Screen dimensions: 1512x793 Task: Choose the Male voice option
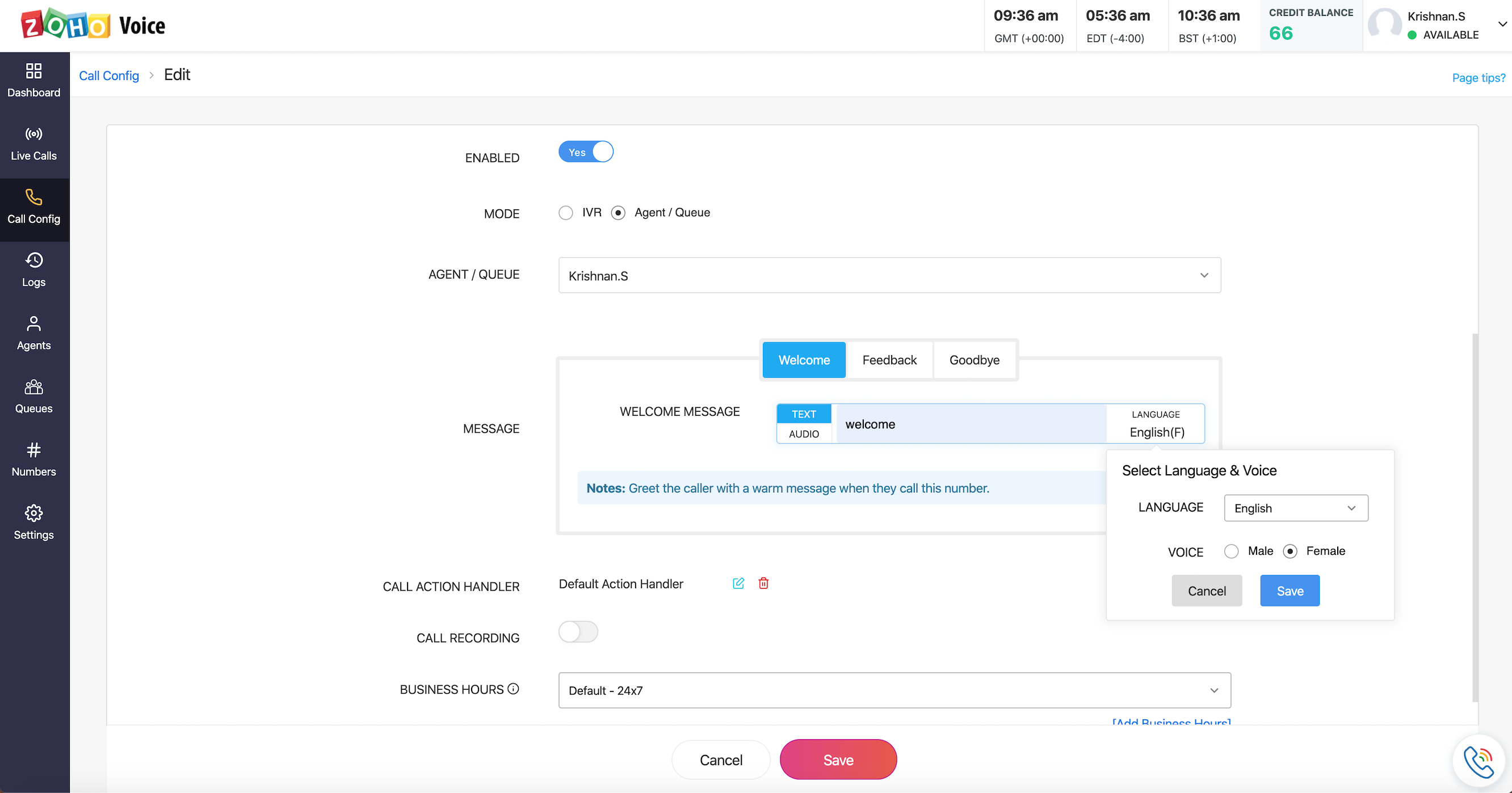(1231, 551)
